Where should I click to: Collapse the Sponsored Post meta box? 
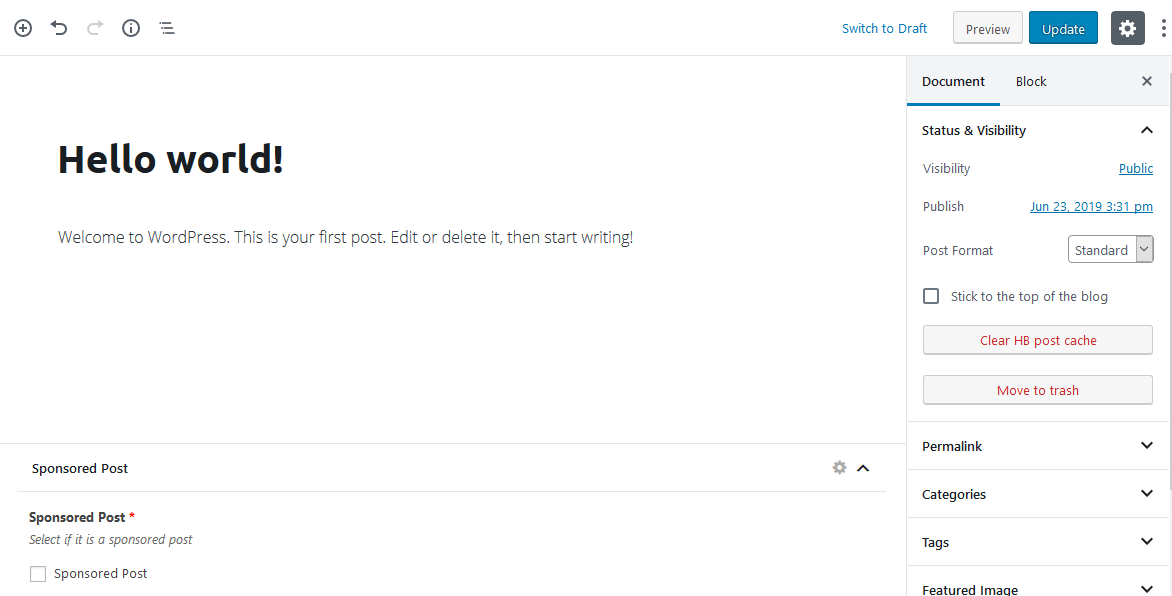pyautogui.click(x=863, y=468)
